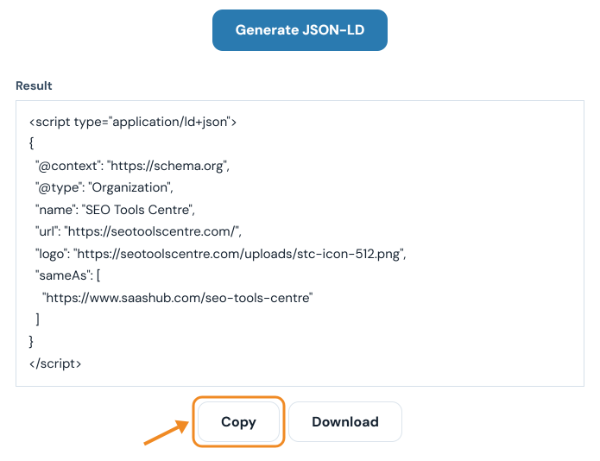The width and height of the screenshot is (600, 461).
Task: Click the "url" seotoolscentre.com line
Action: pyautogui.click(x=138, y=231)
